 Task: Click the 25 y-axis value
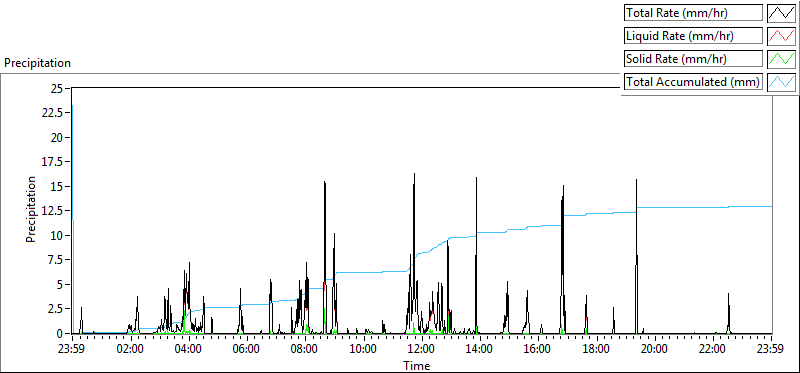coord(57,89)
